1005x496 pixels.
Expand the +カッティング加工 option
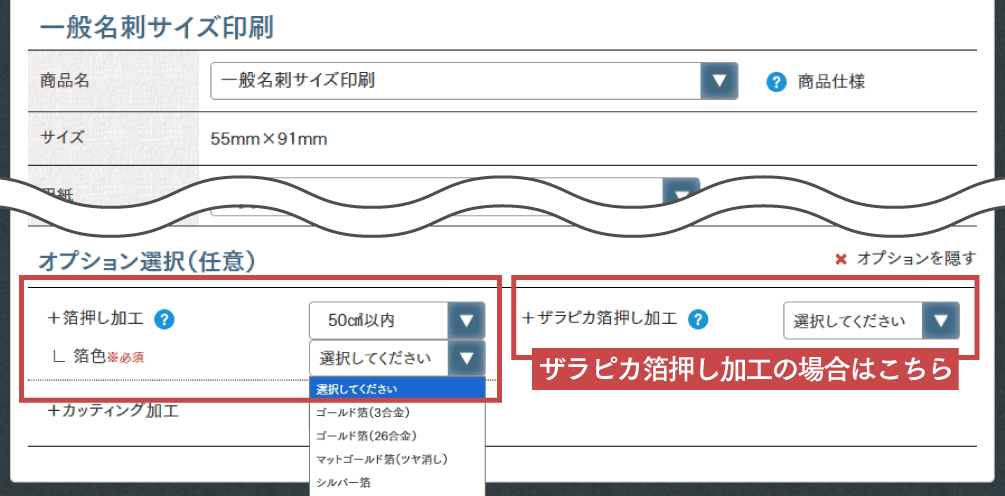(113, 410)
